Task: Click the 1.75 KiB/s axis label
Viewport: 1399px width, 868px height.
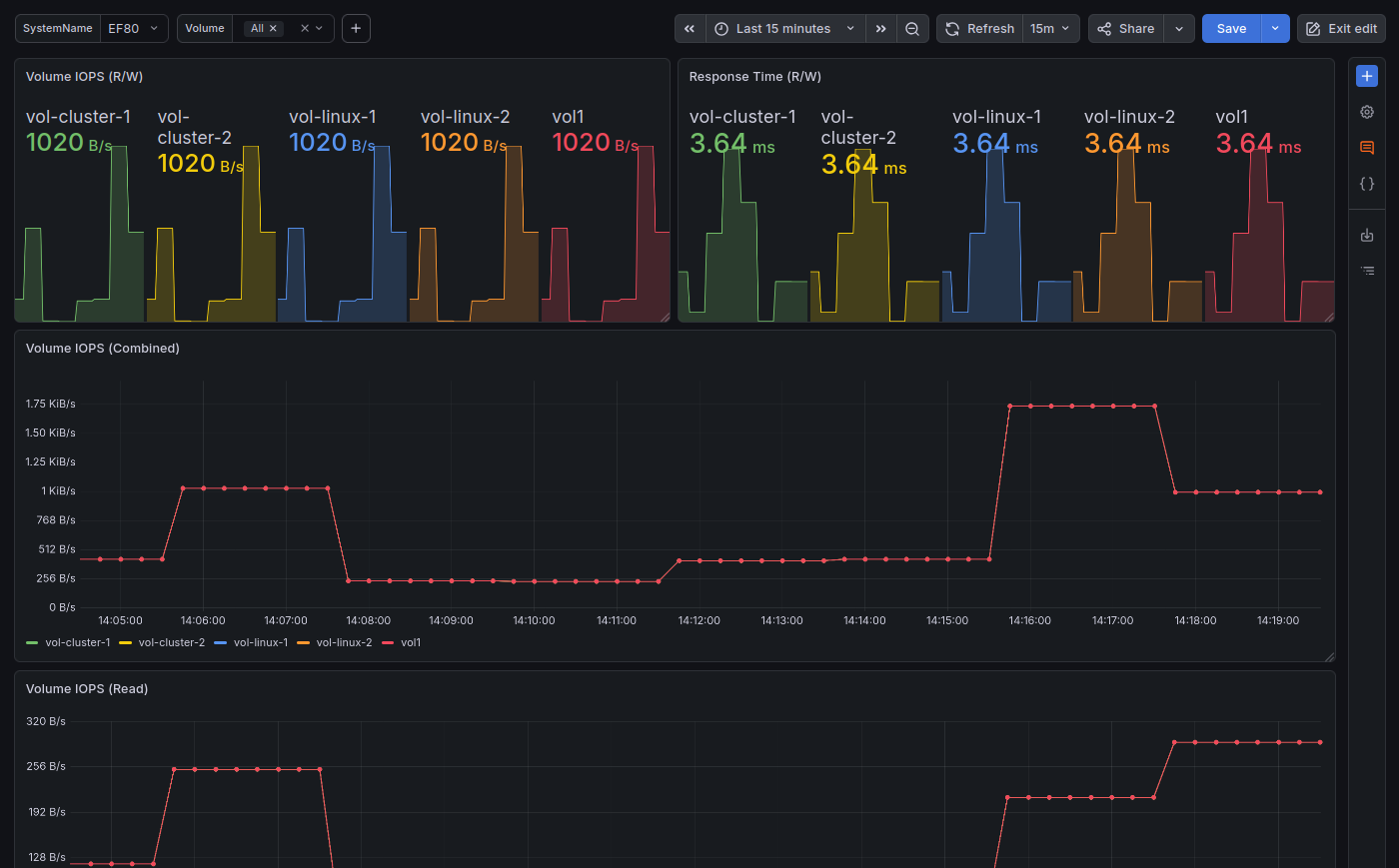Action: pos(51,405)
